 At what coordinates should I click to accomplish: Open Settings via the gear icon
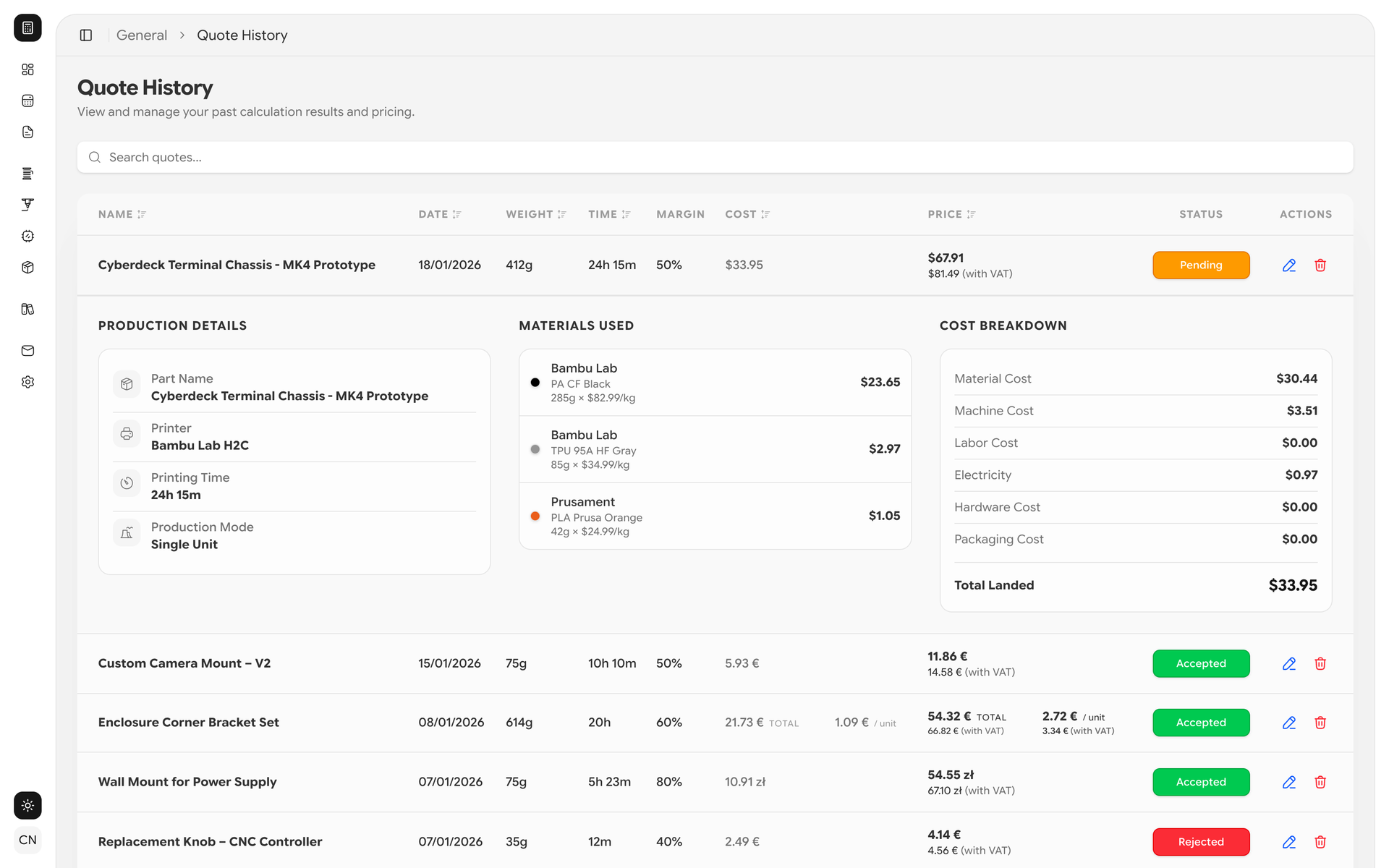(27, 382)
